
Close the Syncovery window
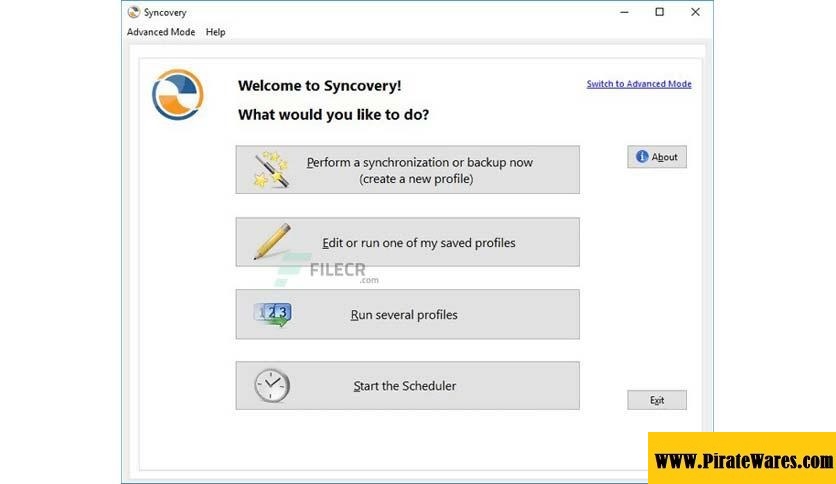click(x=695, y=12)
